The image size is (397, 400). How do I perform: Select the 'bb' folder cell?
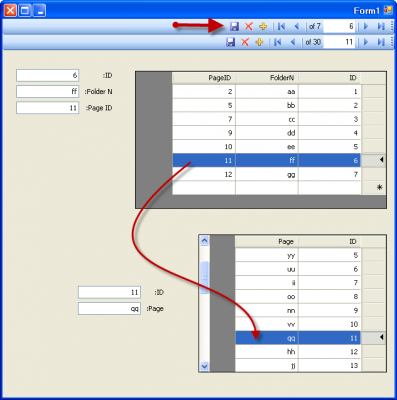267,105
